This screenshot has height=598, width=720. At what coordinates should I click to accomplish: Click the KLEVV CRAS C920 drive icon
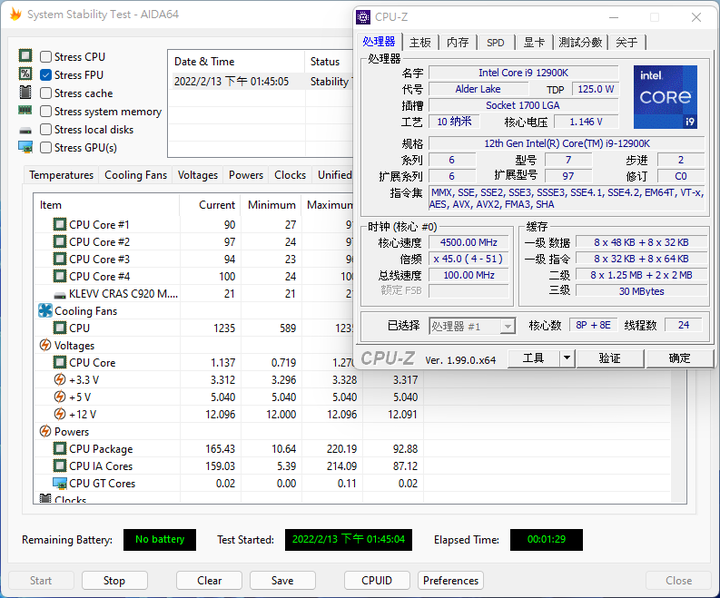point(60,294)
